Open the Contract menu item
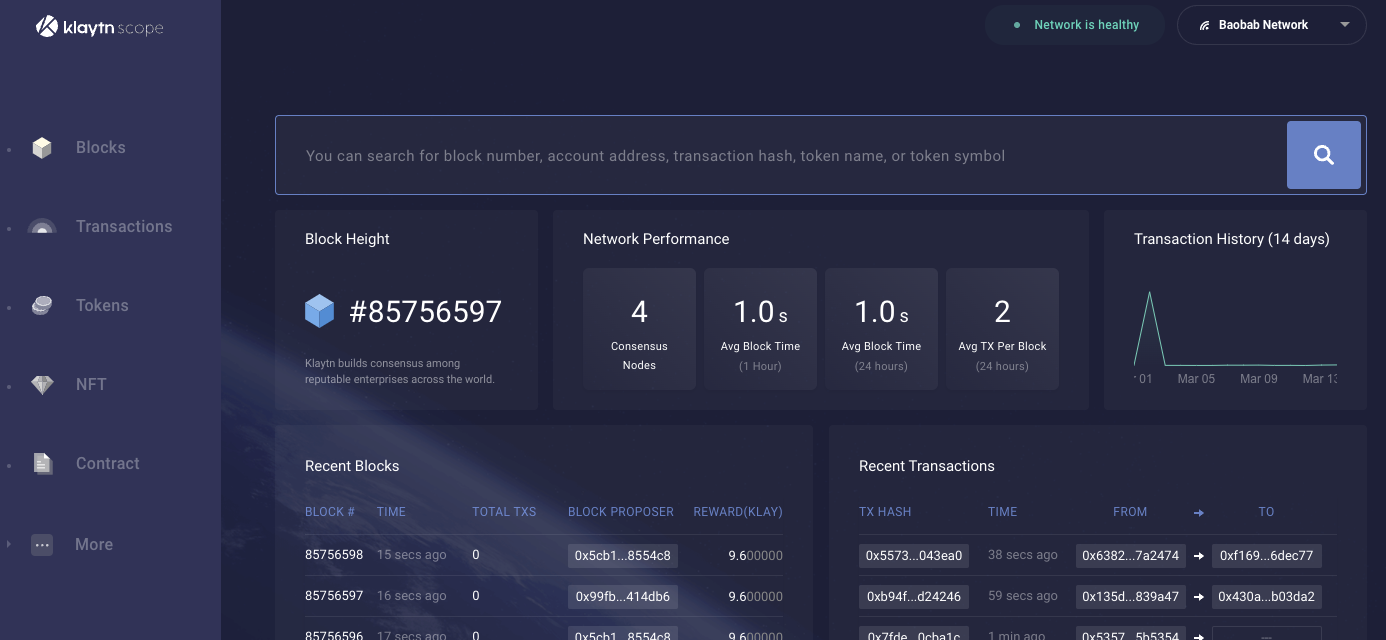Screen dimensions: 1386x640 (x=108, y=464)
